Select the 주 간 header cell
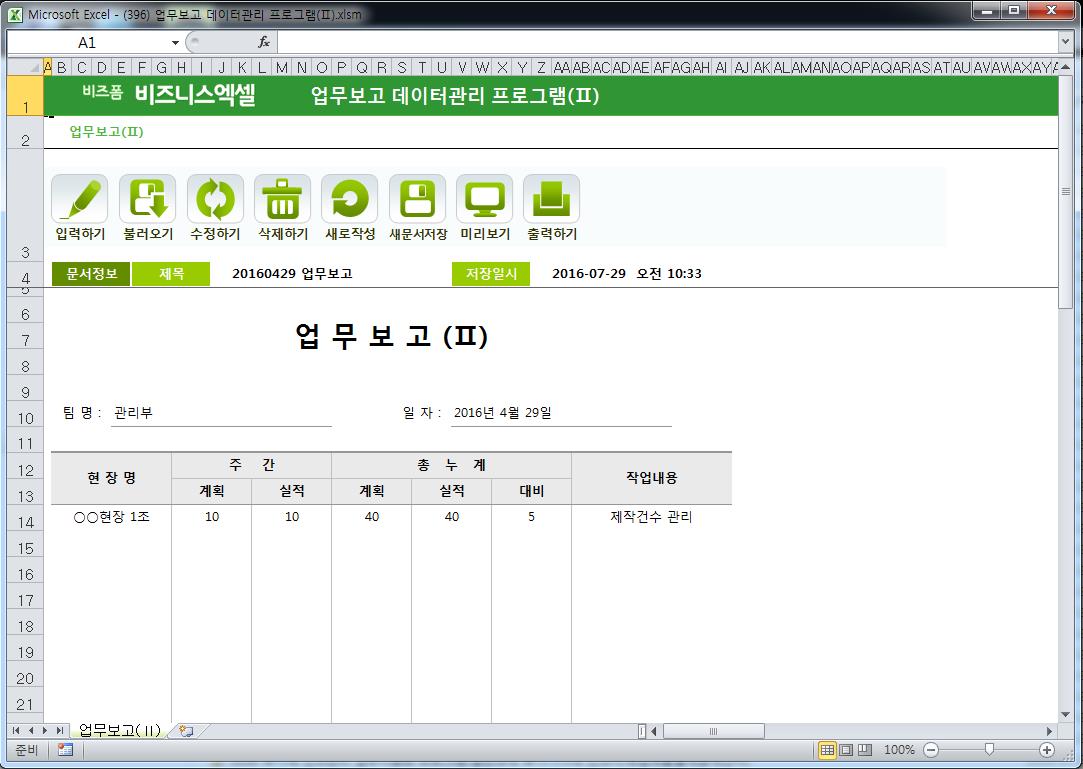The height and width of the screenshot is (769, 1083). tap(251, 465)
